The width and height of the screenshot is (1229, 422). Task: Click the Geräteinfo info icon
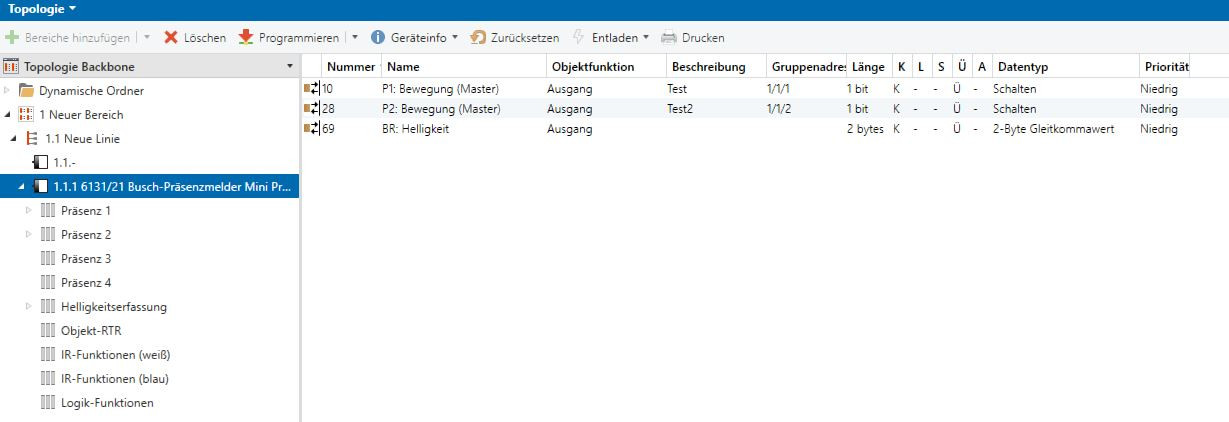378,38
